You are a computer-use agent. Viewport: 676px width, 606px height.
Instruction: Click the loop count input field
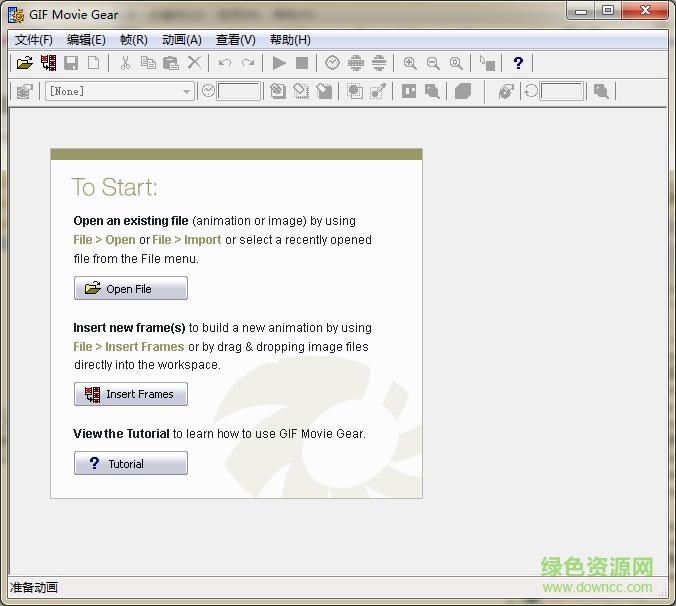pos(561,91)
